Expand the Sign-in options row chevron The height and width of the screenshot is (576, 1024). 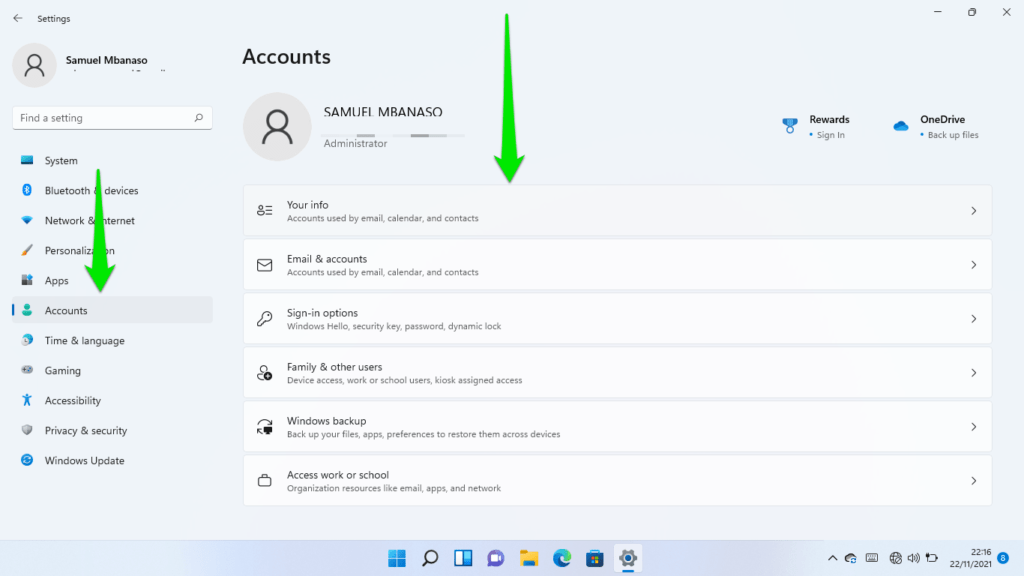[x=973, y=318]
